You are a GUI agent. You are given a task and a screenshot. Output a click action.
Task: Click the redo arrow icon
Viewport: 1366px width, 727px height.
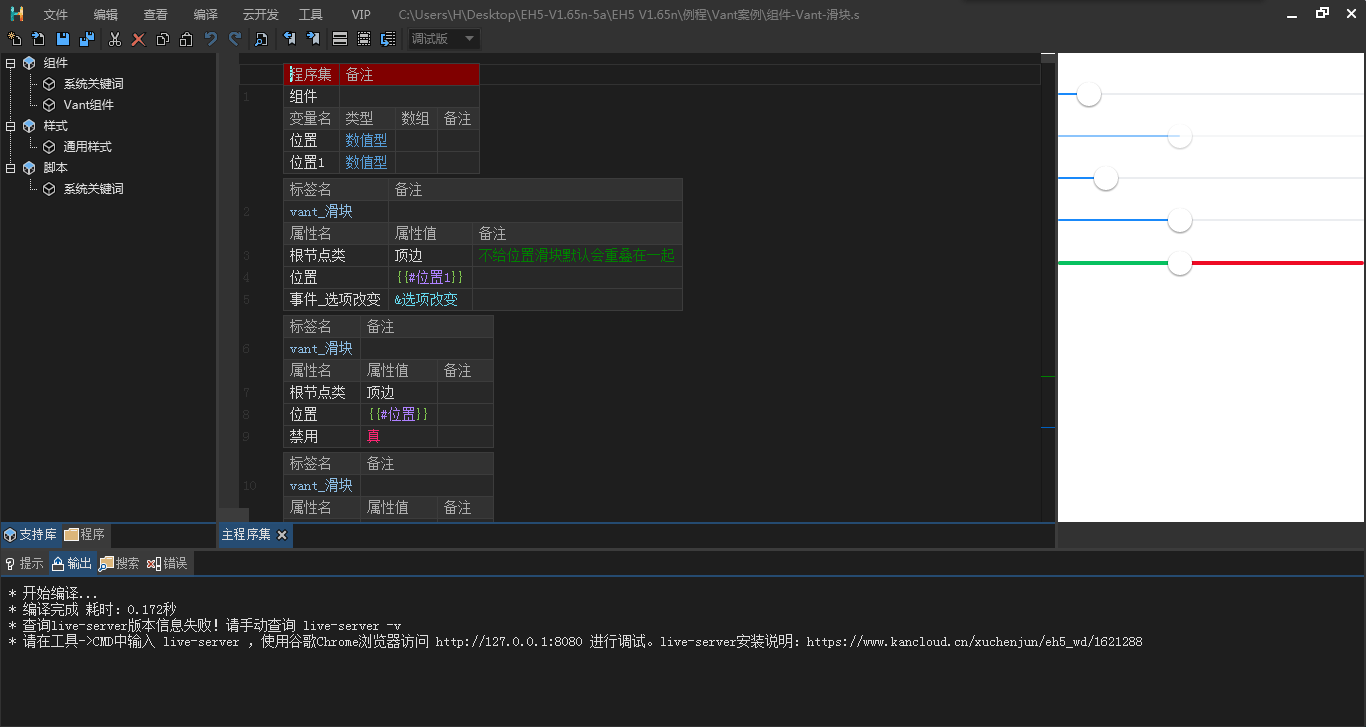tap(235, 39)
